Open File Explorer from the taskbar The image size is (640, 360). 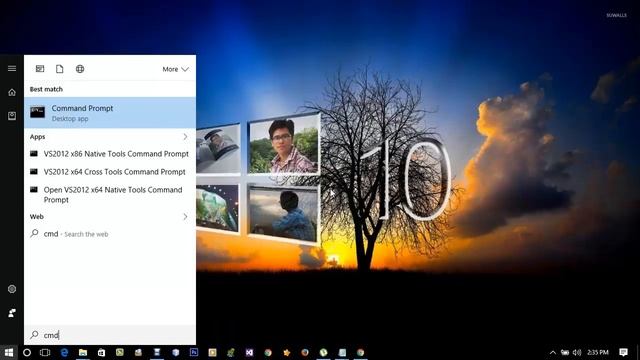(83, 352)
